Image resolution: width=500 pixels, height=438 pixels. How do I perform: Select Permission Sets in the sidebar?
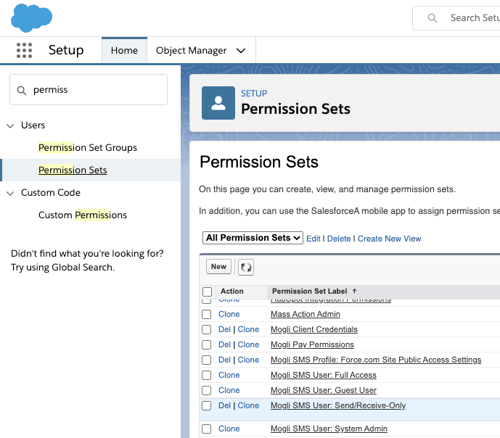coord(73,170)
